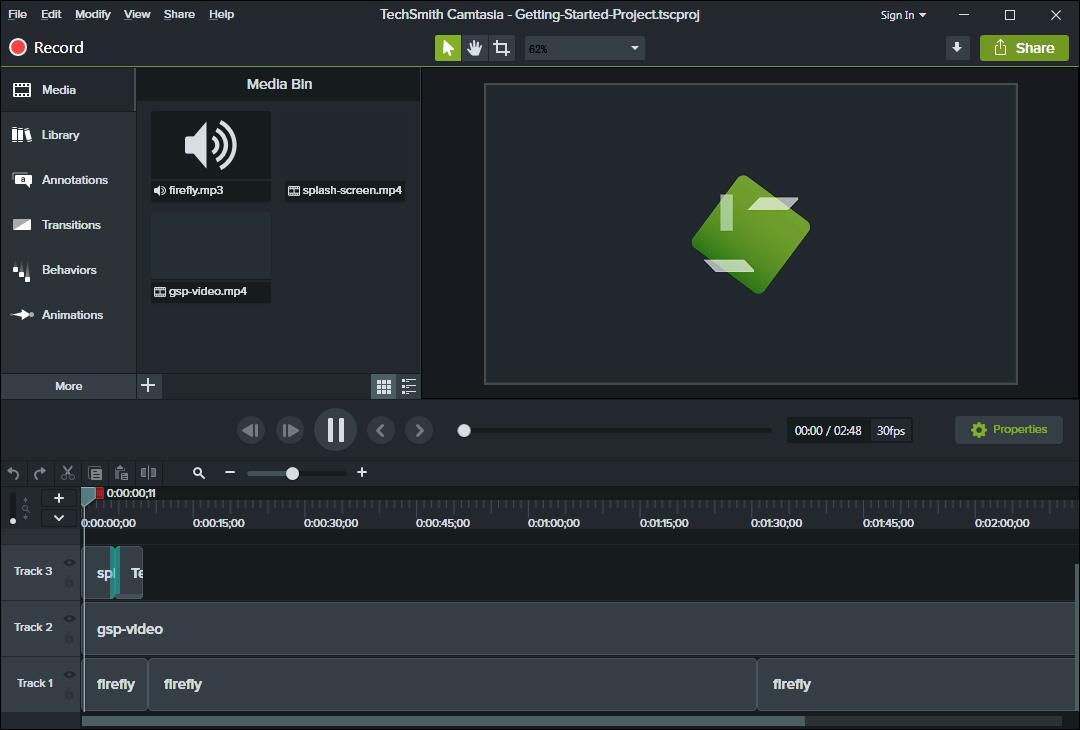Lock Track 1 with its lock icon
The image size is (1080, 730).
click(69, 694)
